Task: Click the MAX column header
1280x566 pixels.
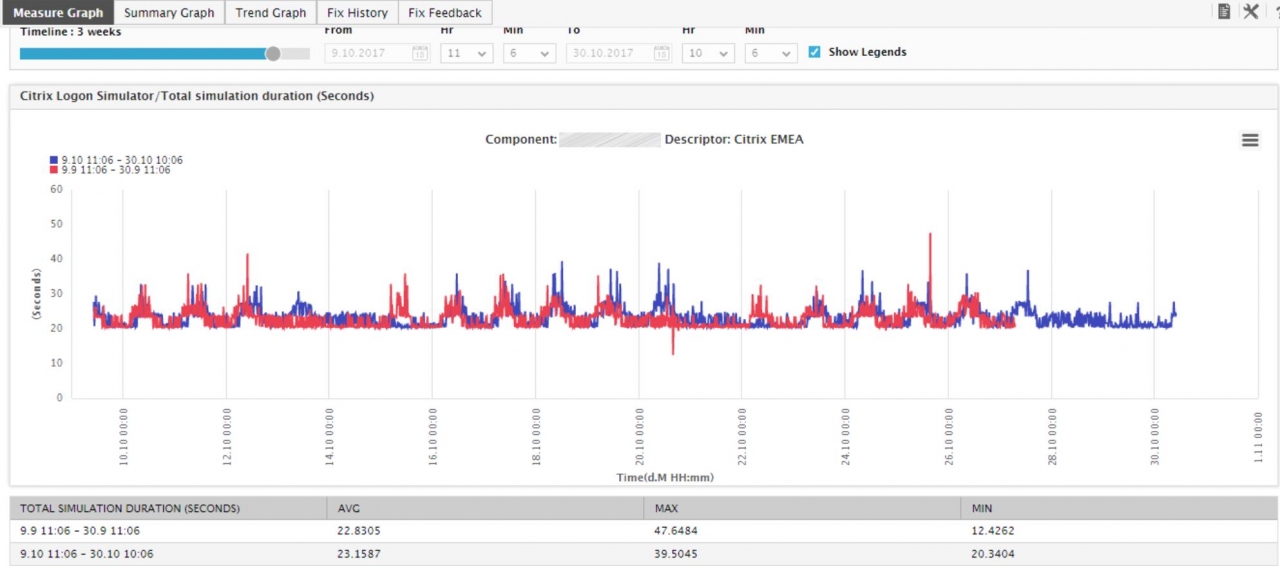Action: pos(801,508)
